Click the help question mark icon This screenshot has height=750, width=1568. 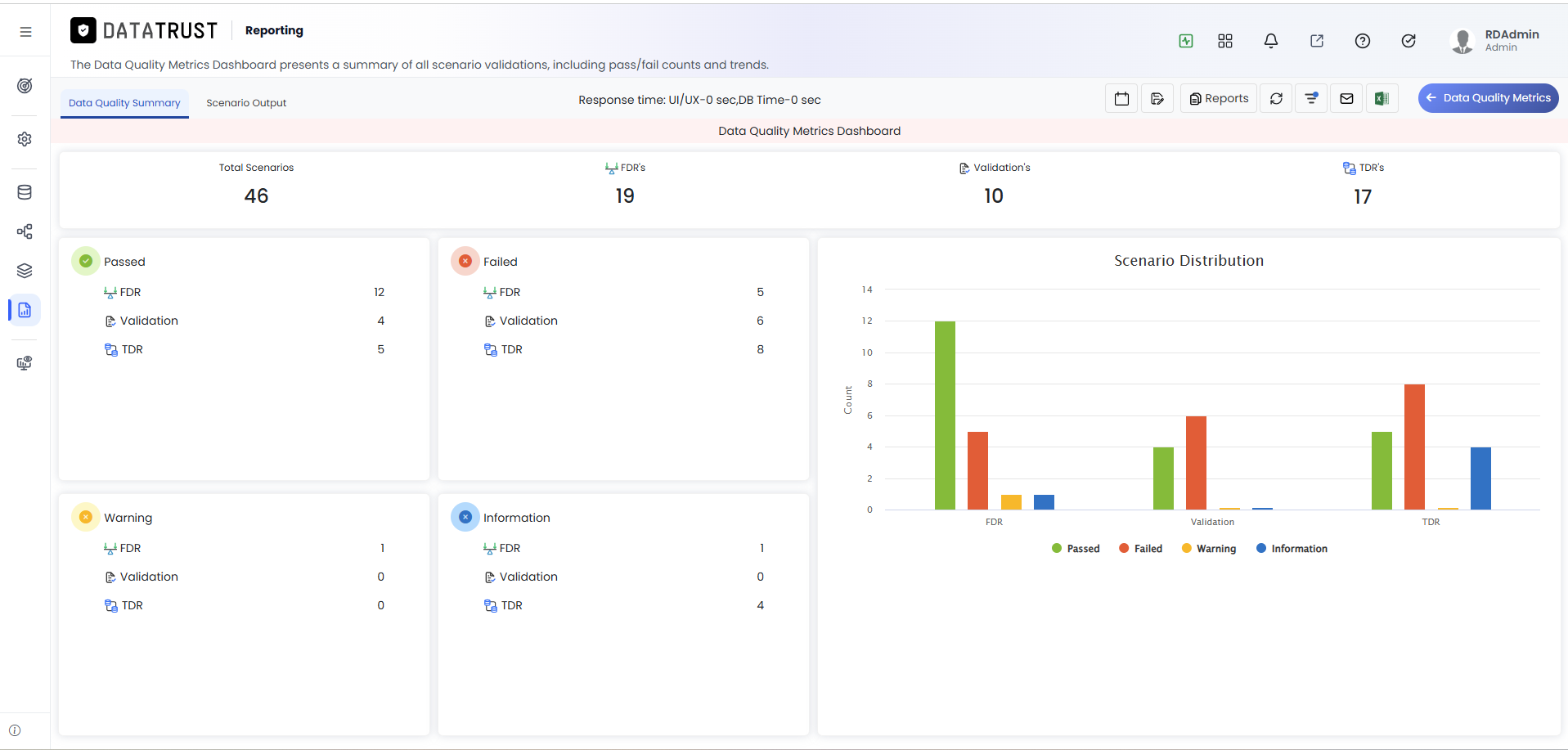point(1362,41)
